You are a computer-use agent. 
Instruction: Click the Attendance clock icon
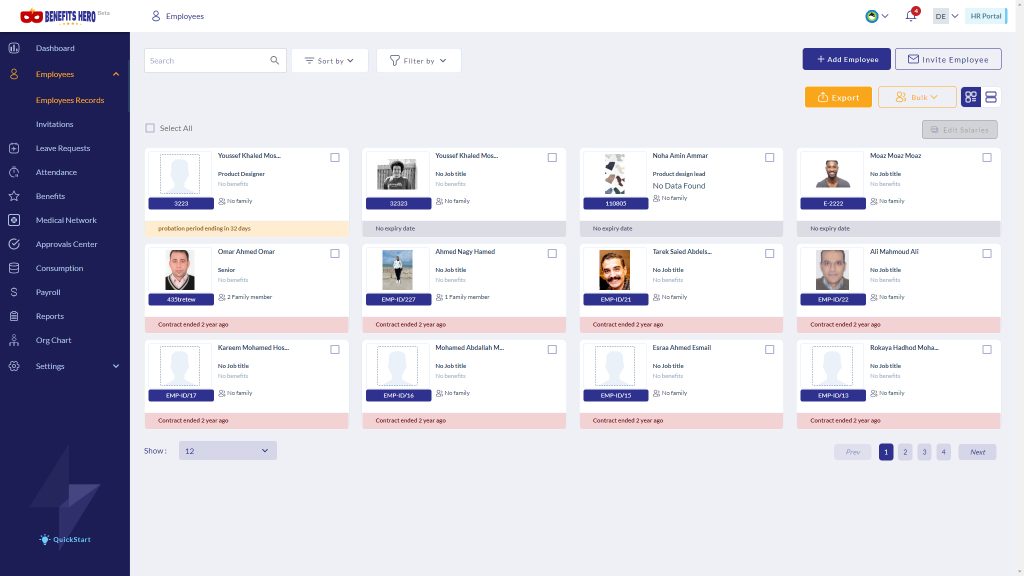click(x=14, y=172)
